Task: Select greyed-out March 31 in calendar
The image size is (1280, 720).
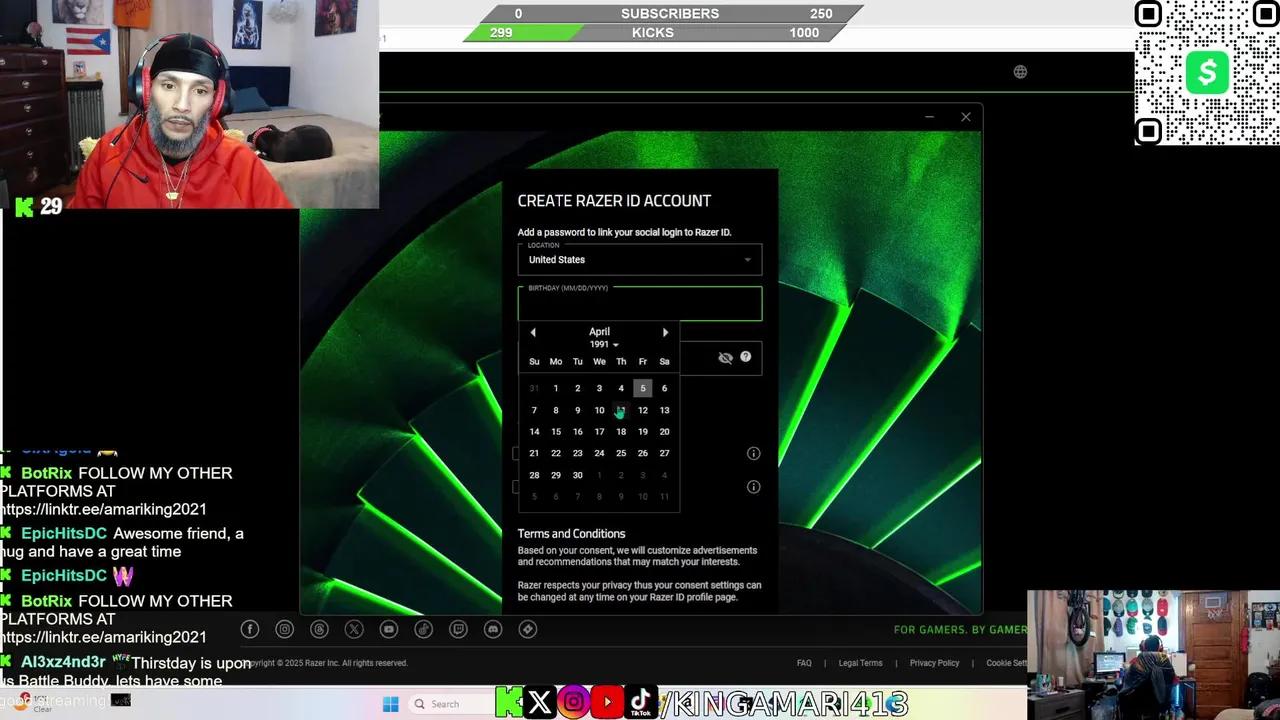Action: point(534,388)
